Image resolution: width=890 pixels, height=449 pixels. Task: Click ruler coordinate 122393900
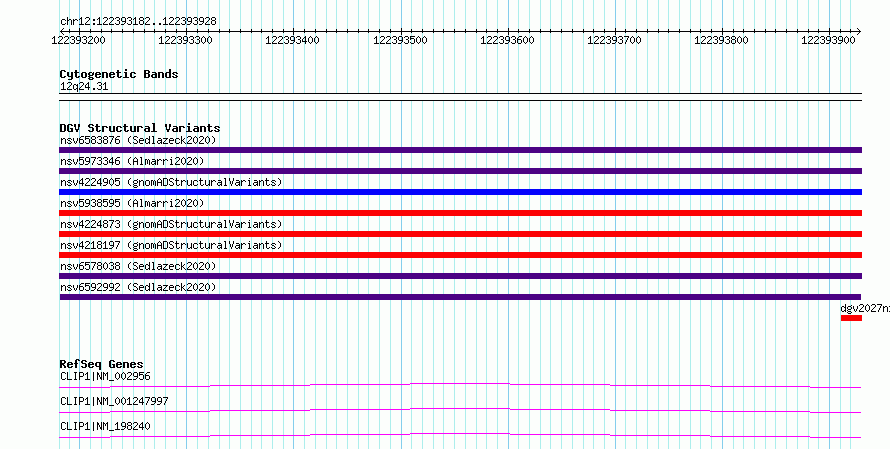[x=828, y=40]
